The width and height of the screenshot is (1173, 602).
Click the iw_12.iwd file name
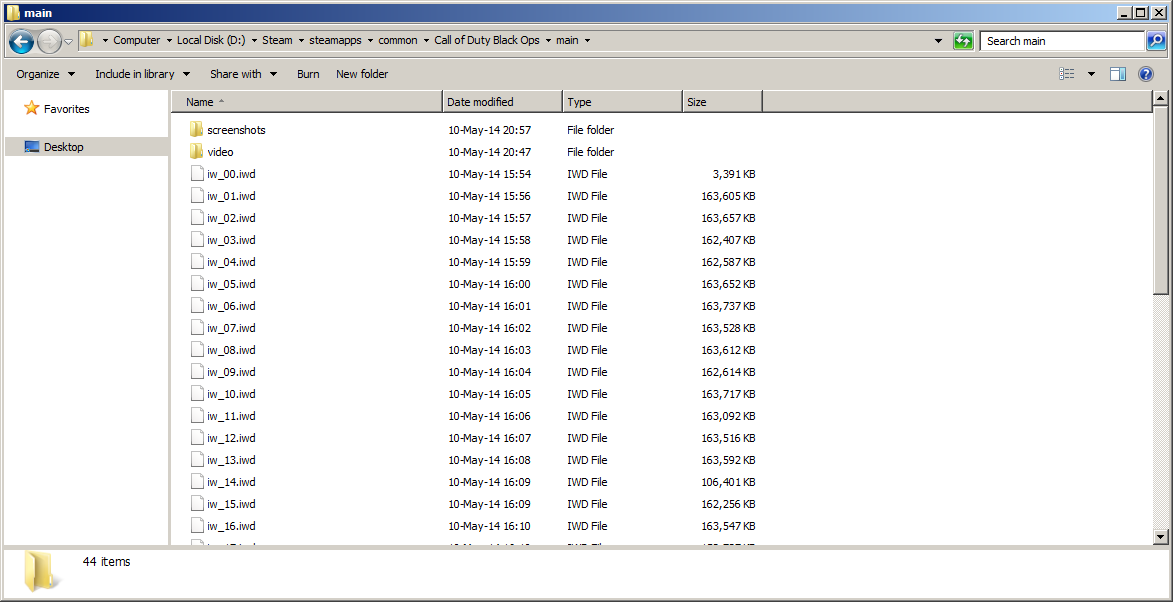point(231,438)
